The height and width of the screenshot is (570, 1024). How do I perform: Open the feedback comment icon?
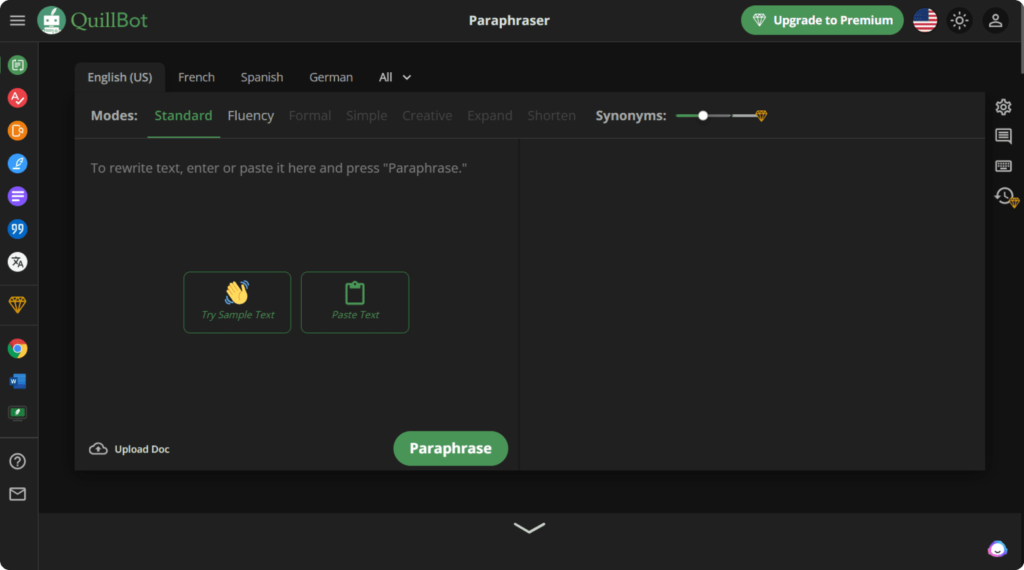(x=1003, y=136)
